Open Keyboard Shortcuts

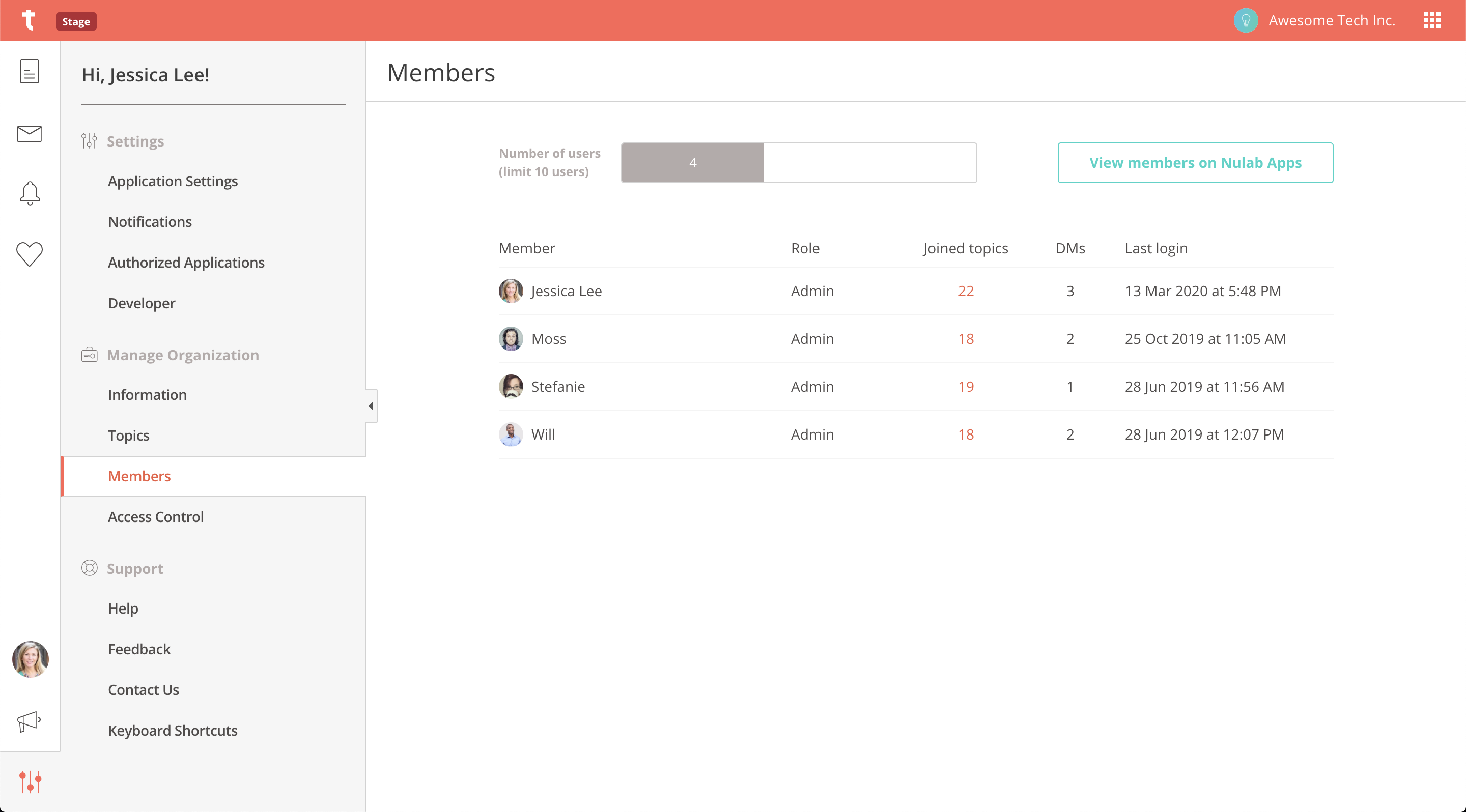(x=173, y=731)
